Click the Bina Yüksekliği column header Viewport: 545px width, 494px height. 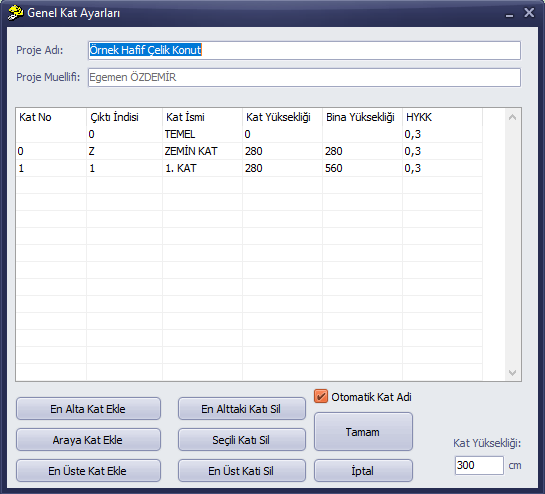tap(363, 117)
